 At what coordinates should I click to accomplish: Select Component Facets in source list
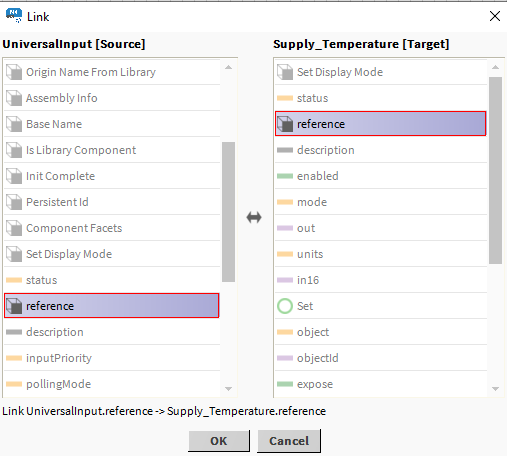click(x=112, y=228)
